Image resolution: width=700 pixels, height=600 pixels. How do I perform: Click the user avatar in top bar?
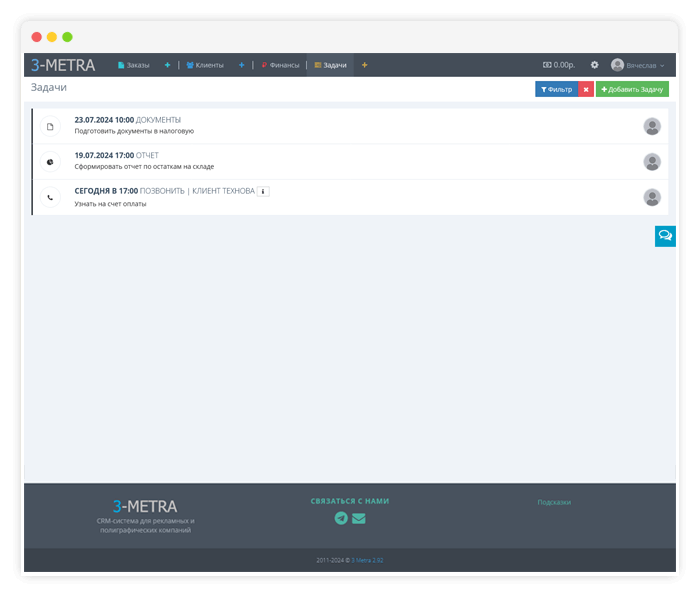pyautogui.click(x=617, y=65)
